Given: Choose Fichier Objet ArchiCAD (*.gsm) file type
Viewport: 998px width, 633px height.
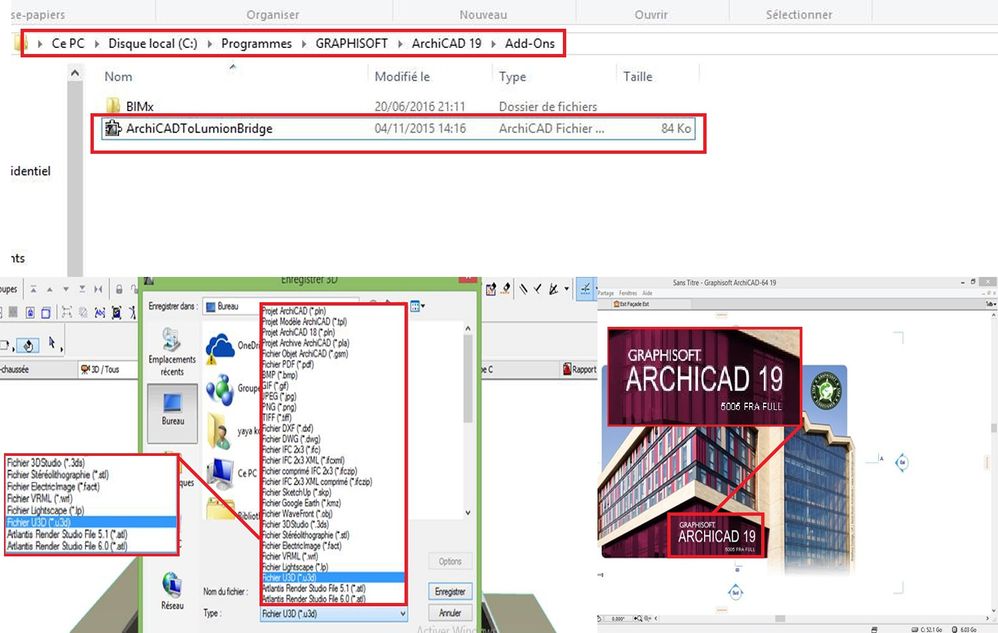Looking at the screenshot, I should 304,354.
